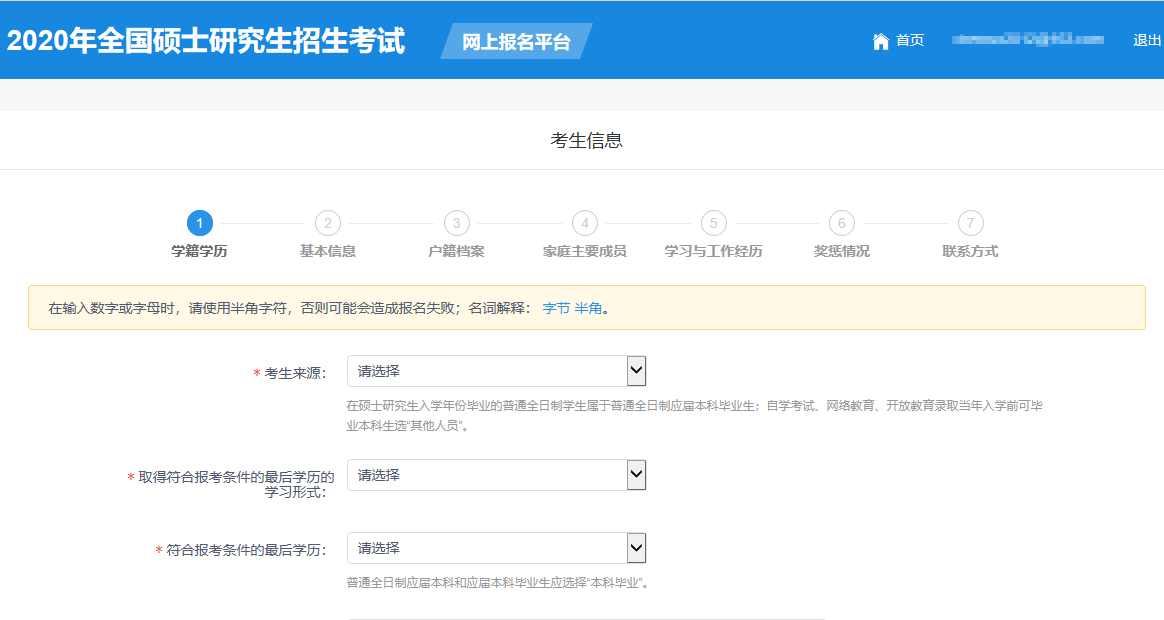Screen dimensions: 1164x620
Task: Open the 半角 explanation link
Action: (x=588, y=308)
